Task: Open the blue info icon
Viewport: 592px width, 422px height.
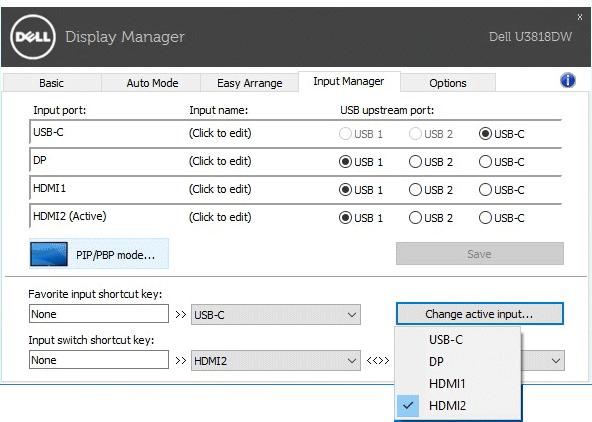Action: [567, 80]
